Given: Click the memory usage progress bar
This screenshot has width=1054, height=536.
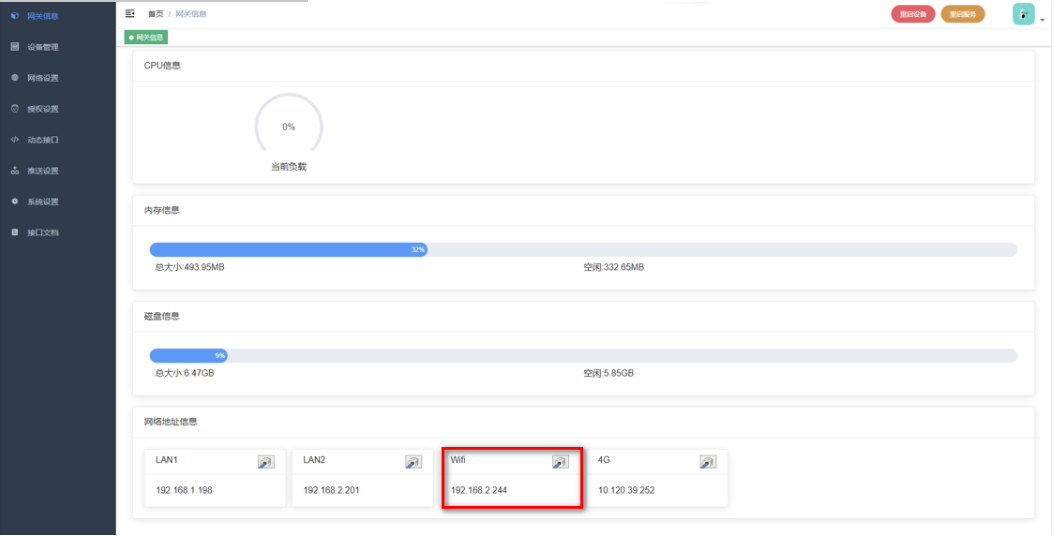Looking at the screenshot, I should coord(583,249).
